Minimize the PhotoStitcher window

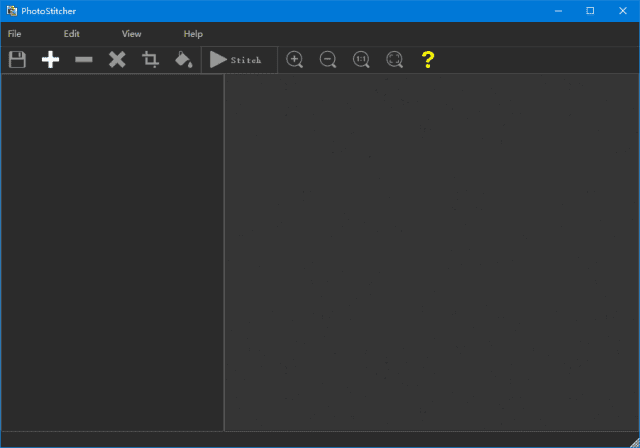[558, 11]
